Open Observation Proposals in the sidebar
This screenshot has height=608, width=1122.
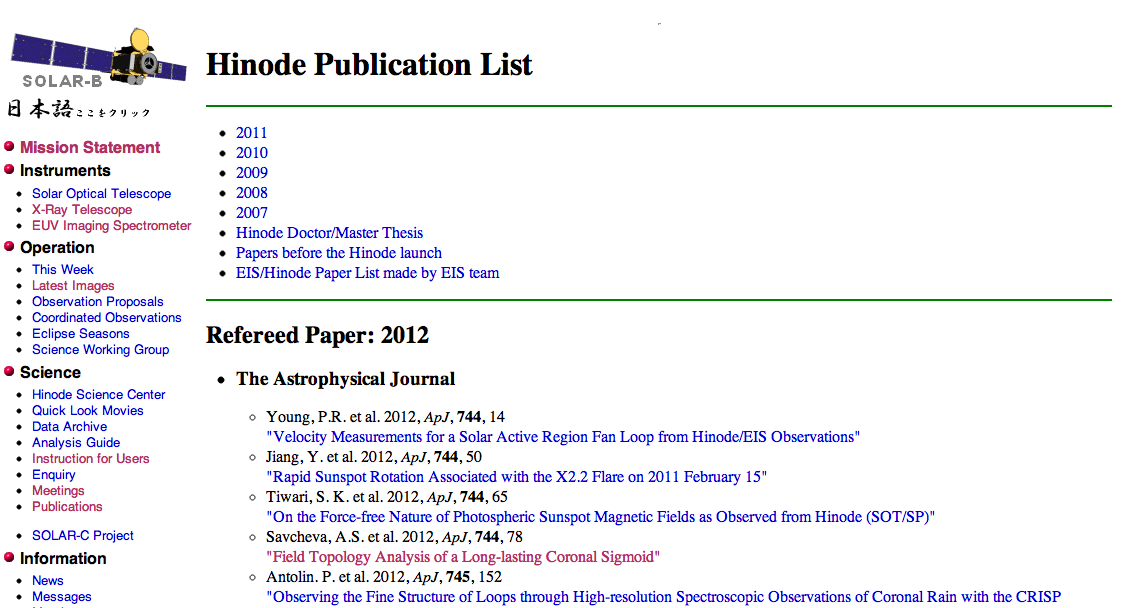tap(97, 302)
